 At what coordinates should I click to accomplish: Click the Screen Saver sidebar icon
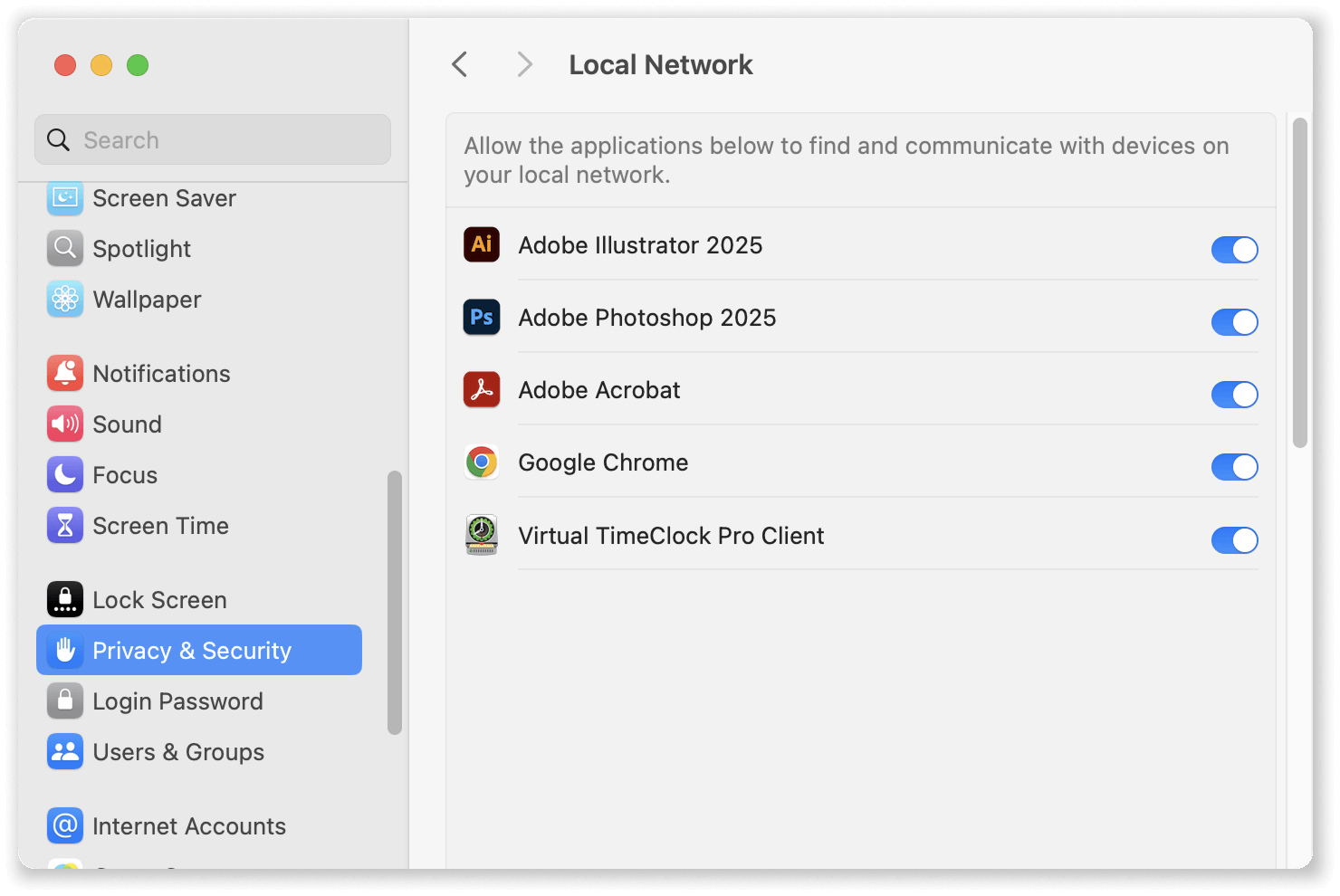(x=65, y=197)
